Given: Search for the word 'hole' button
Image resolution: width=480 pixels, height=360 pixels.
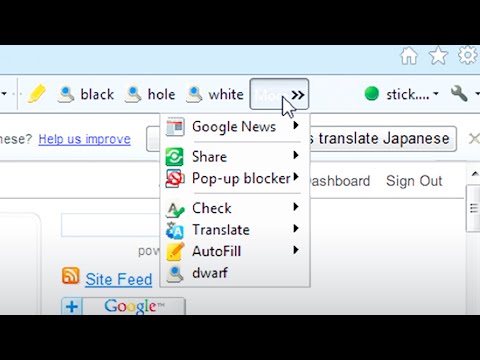Looking at the screenshot, I should pos(150,94).
